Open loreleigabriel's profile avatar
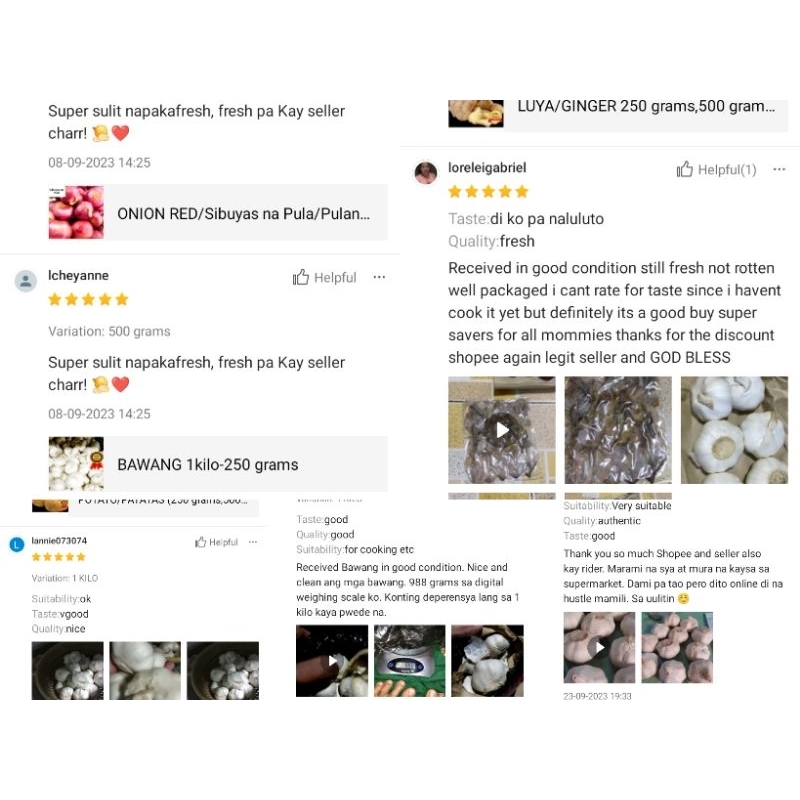 (x=426, y=172)
